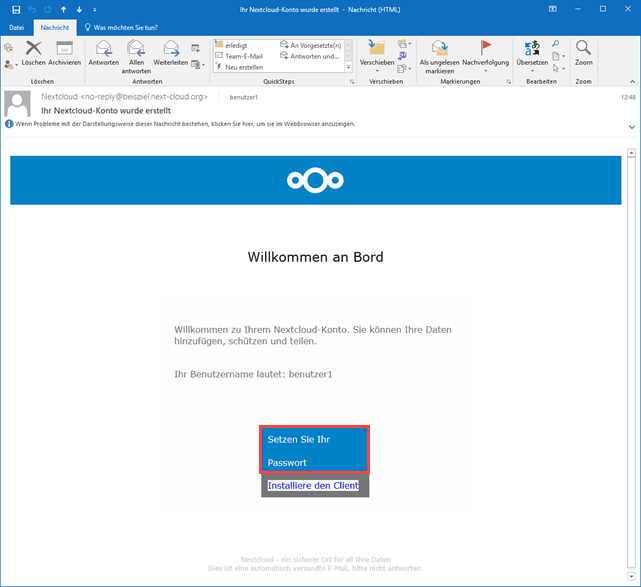Screen dimensions: 641x587
Task: Open the related items dropdown in Bearbeiten
Action: (558, 56)
